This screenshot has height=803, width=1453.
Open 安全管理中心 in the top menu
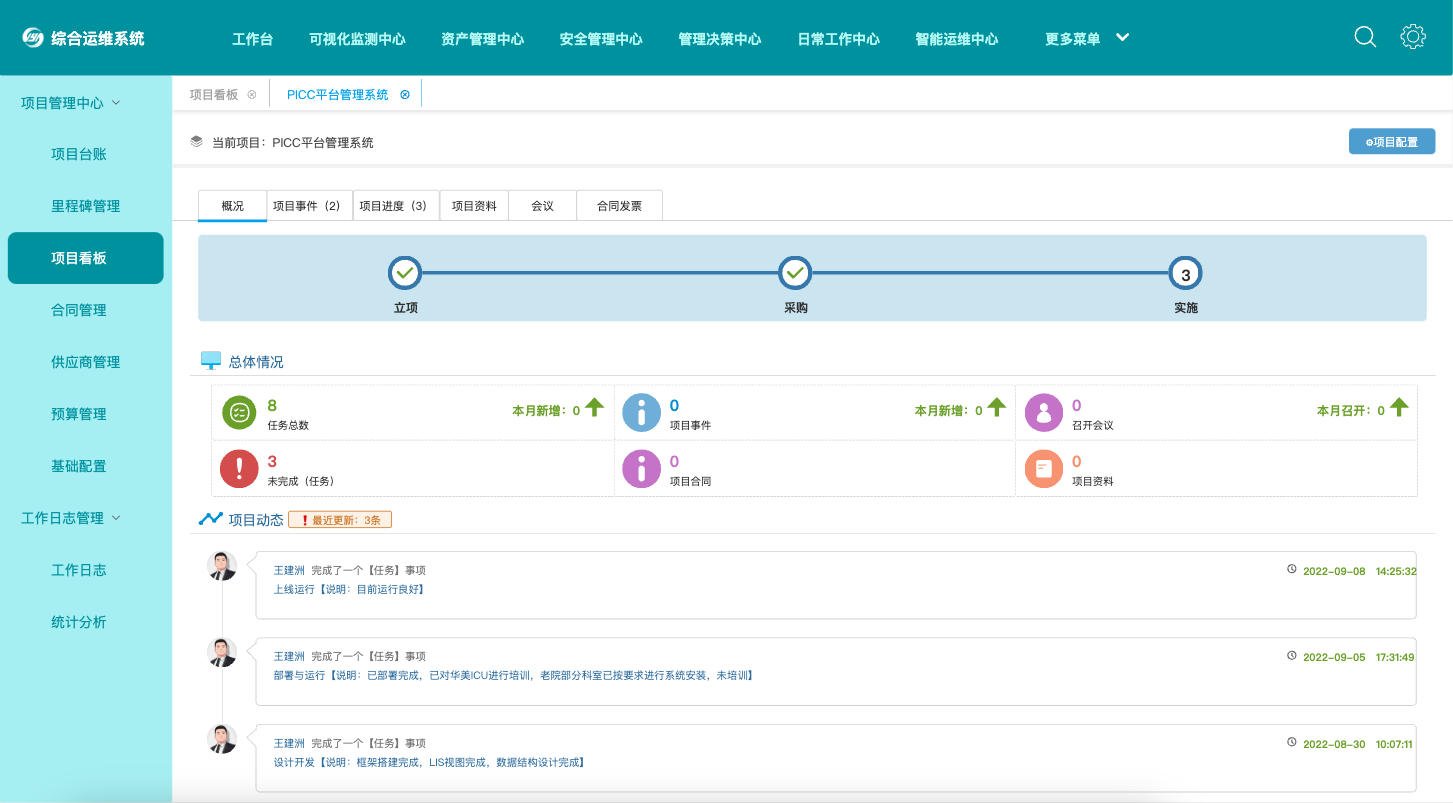601,39
